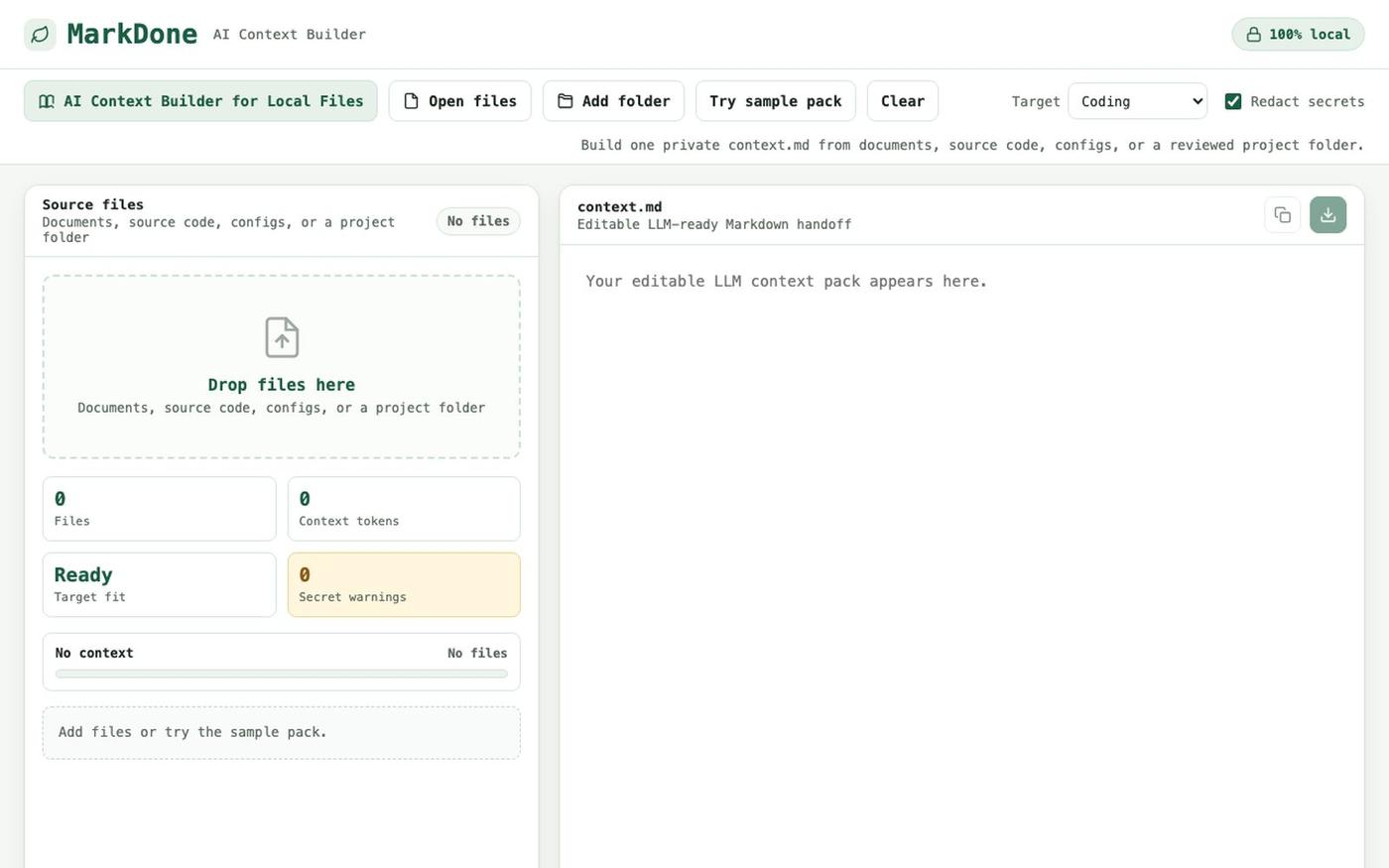
Task: Click the Context tokens count card
Action: point(404,509)
